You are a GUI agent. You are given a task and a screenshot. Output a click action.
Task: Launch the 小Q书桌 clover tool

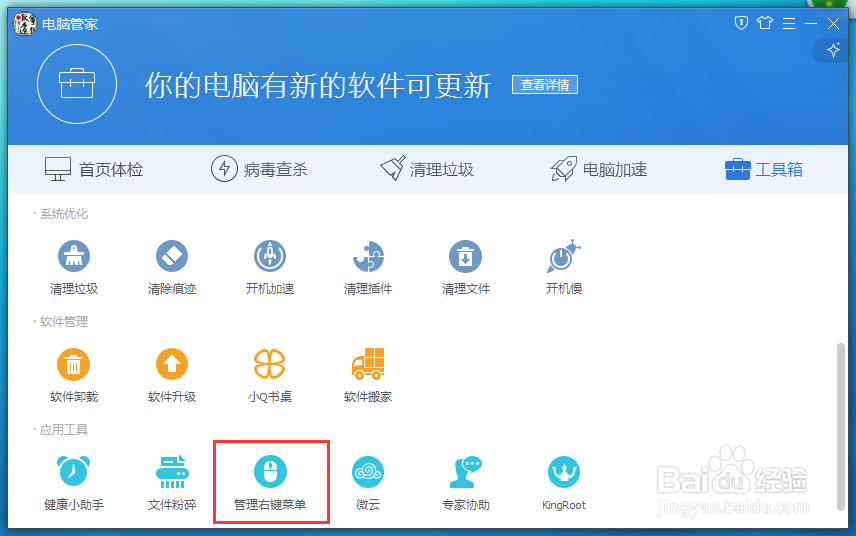point(270,364)
